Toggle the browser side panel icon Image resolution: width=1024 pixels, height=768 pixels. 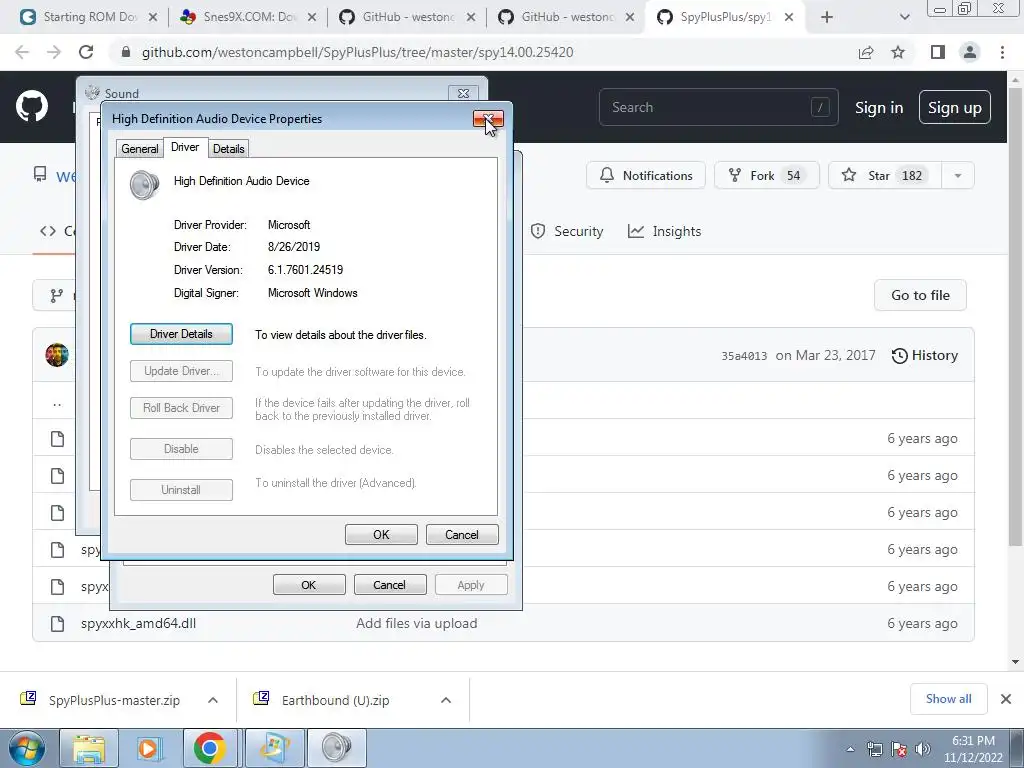tap(938, 52)
